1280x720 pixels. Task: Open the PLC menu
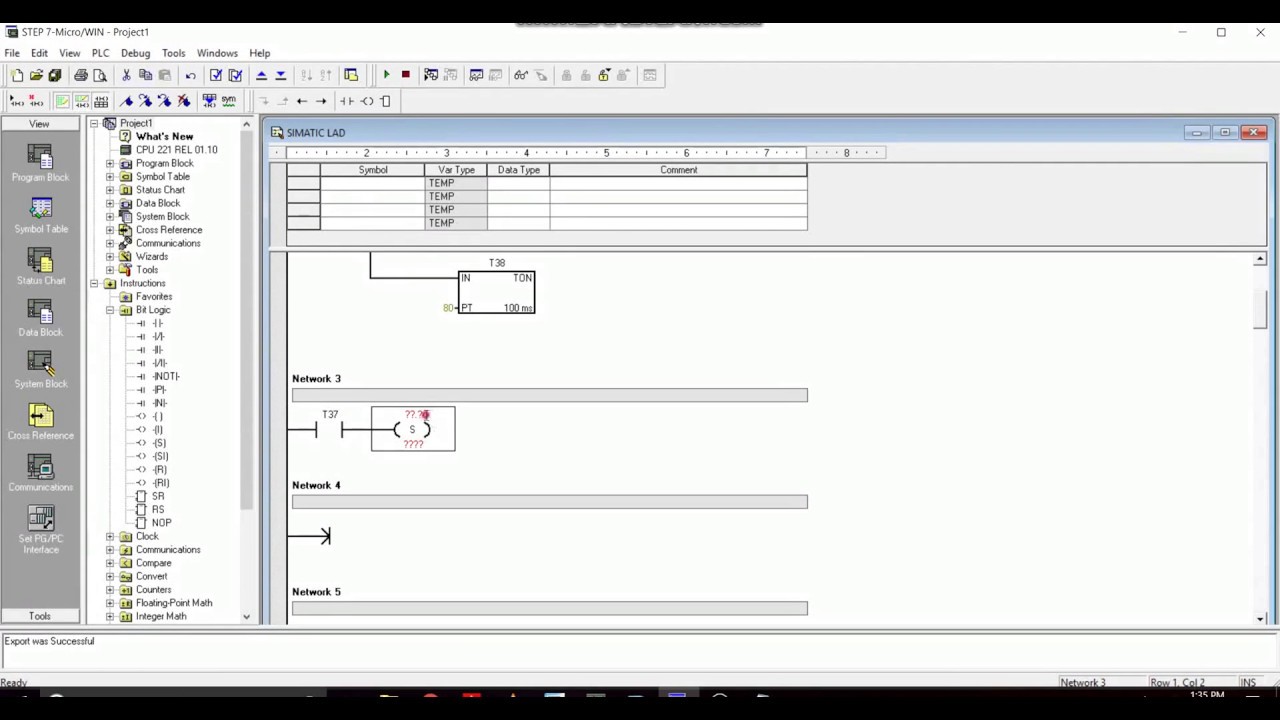[100, 53]
